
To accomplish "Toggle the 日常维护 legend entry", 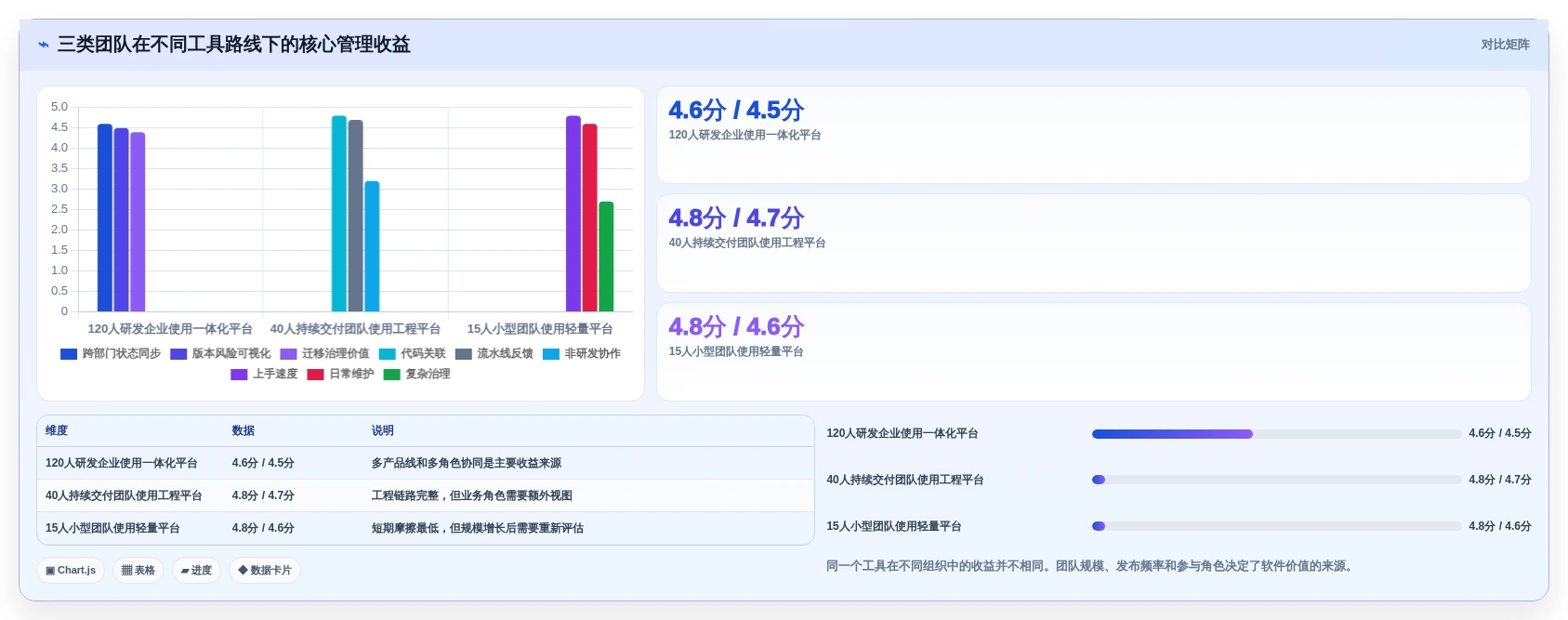I will click(340, 374).
